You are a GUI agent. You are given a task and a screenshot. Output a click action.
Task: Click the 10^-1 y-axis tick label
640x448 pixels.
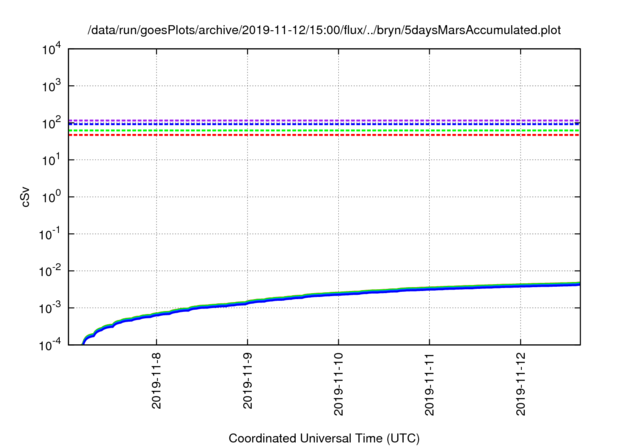pyautogui.click(x=50, y=234)
